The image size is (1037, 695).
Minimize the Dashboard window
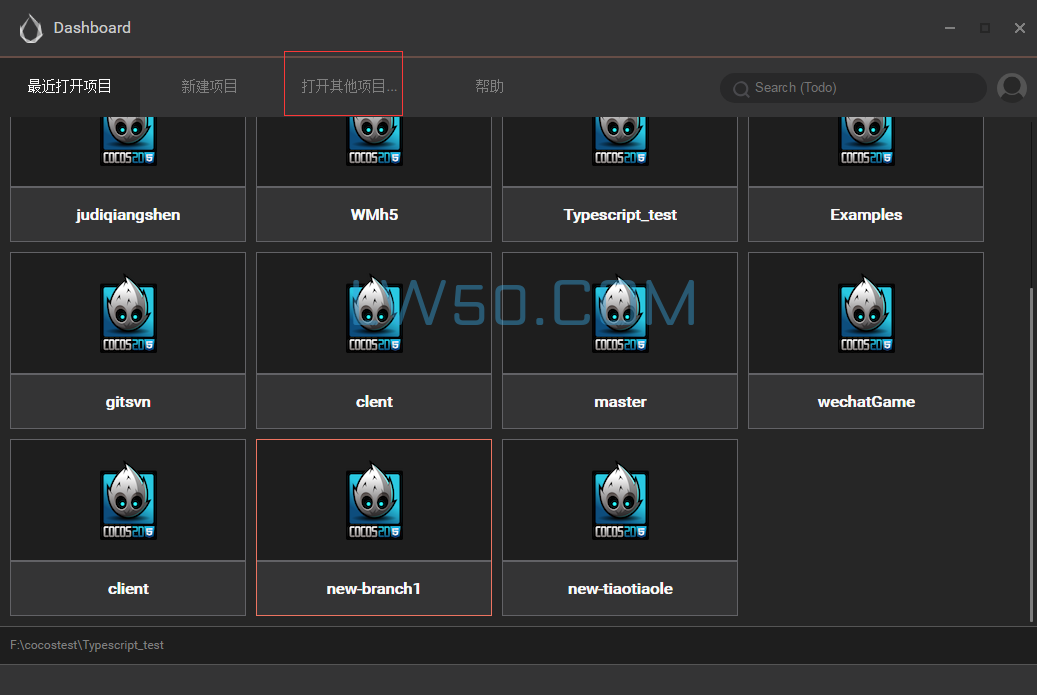[949, 28]
